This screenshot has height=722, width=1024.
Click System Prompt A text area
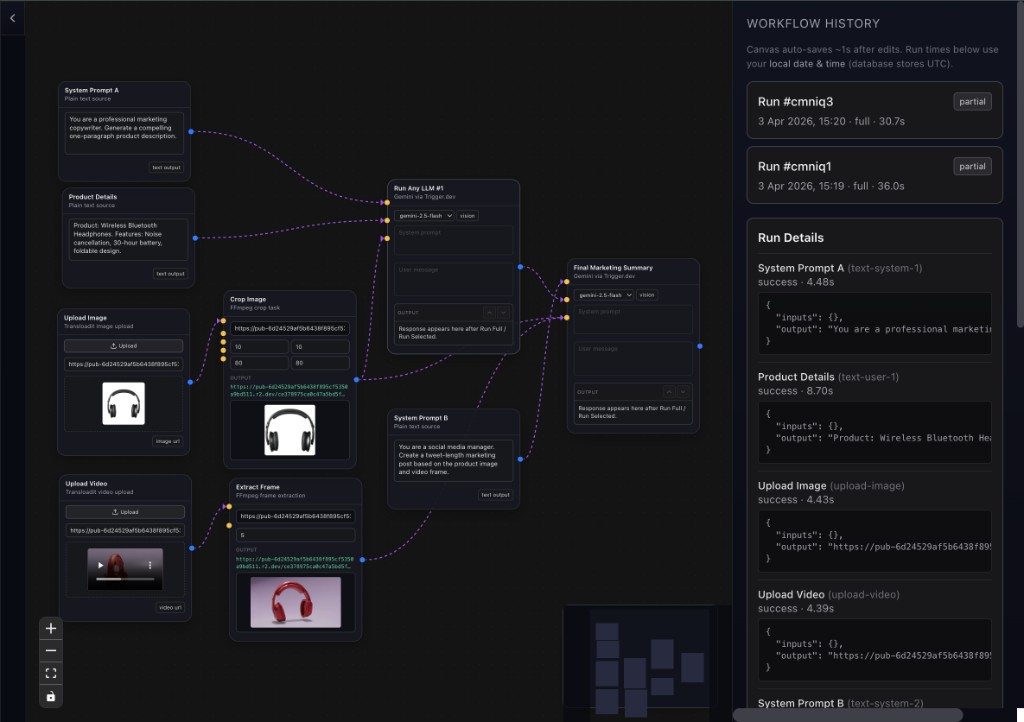(x=124, y=133)
